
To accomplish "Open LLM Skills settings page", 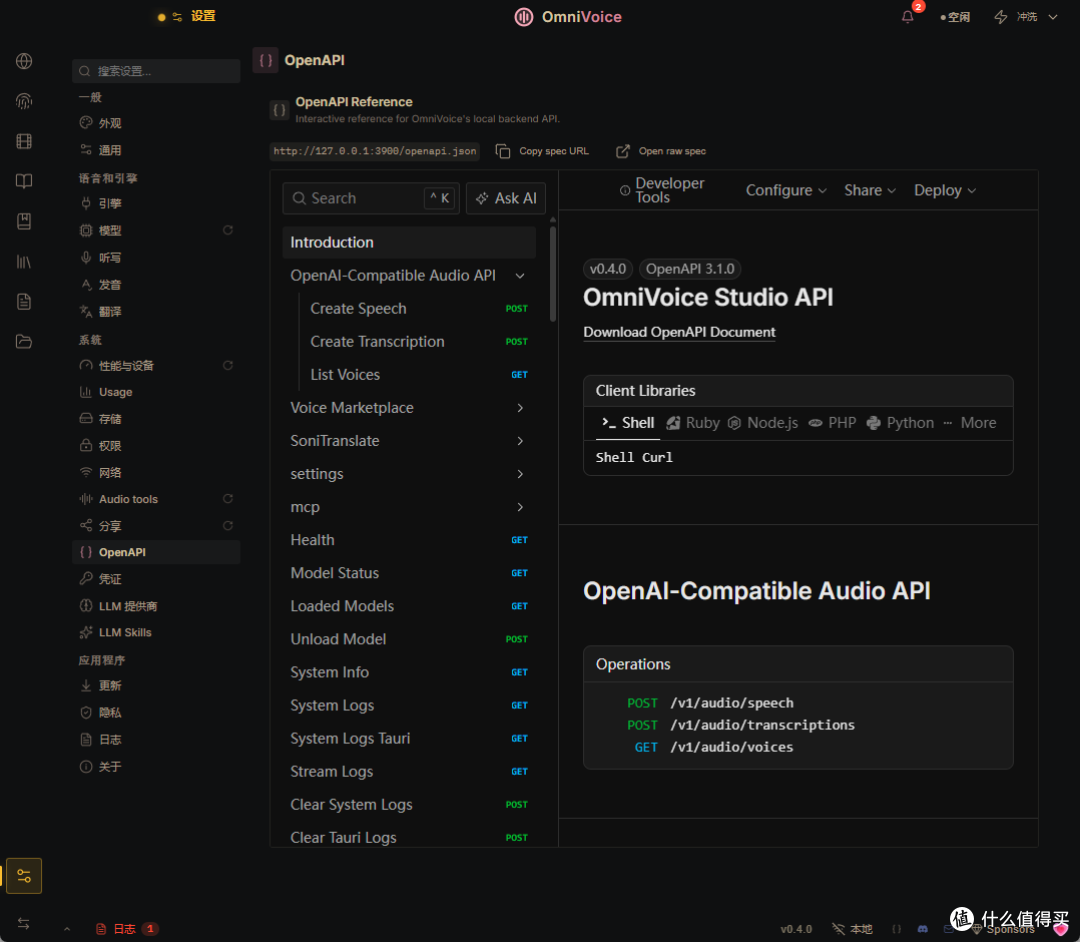I will coord(156,632).
